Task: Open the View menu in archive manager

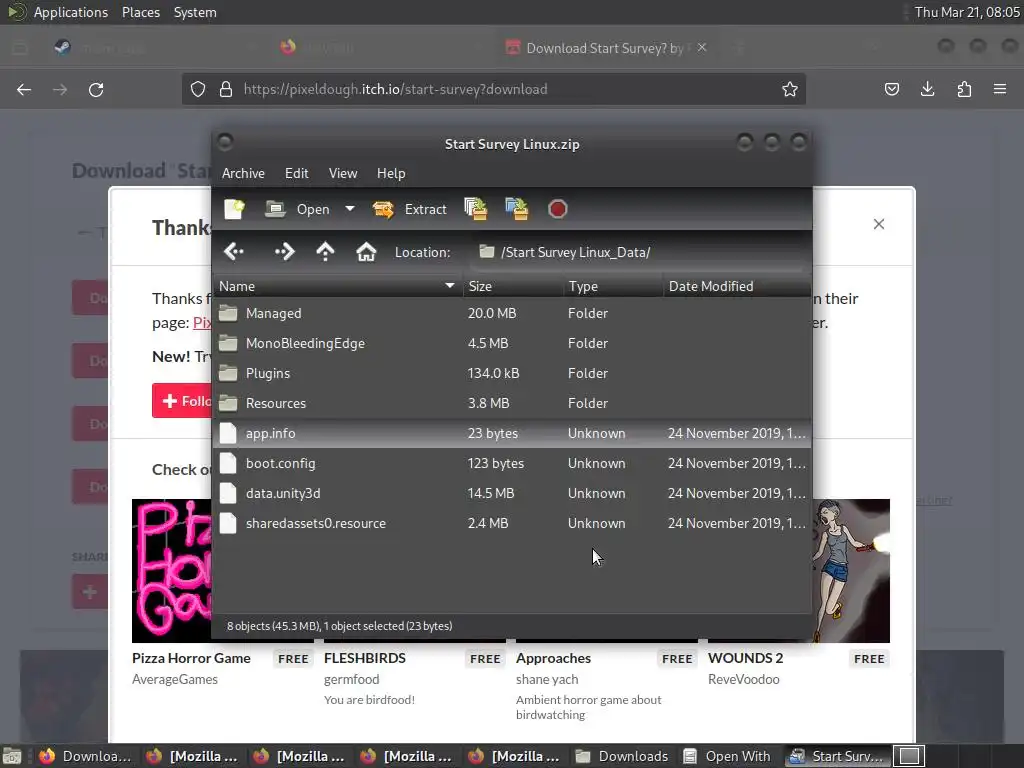Action: click(343, 173)
